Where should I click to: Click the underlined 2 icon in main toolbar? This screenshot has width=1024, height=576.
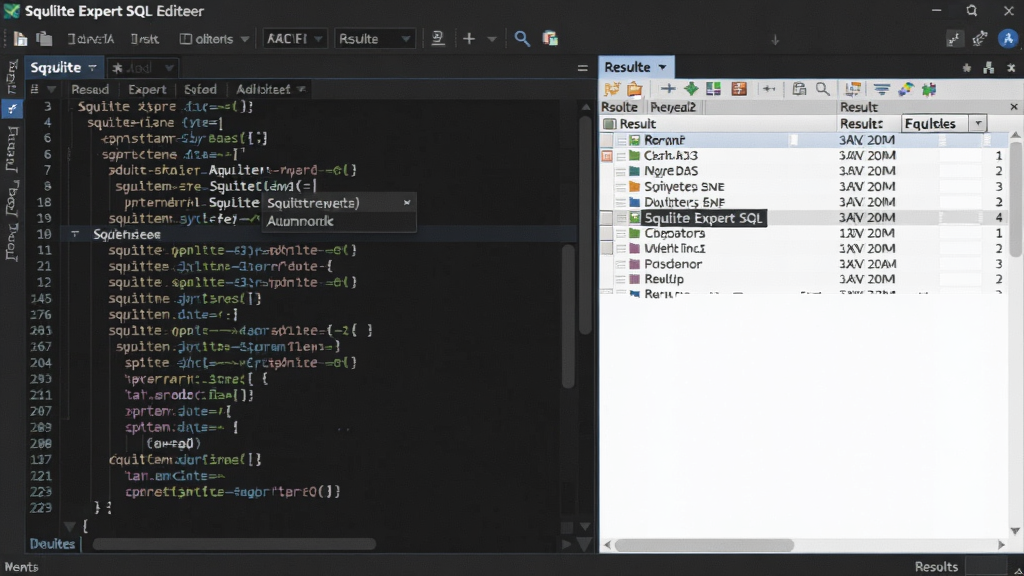pyautogui.click(x=438, y=39)
